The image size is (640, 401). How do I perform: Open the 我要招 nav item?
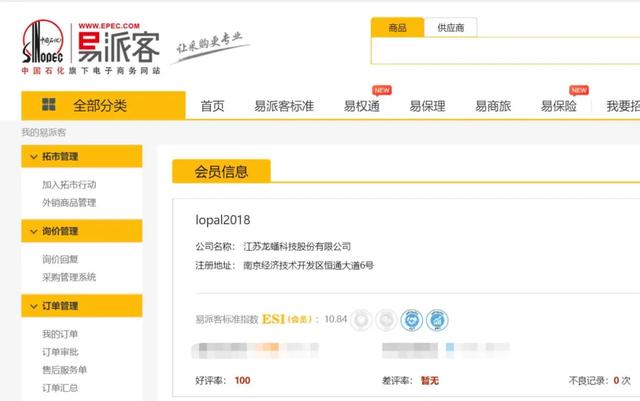(x=623, y=106)
